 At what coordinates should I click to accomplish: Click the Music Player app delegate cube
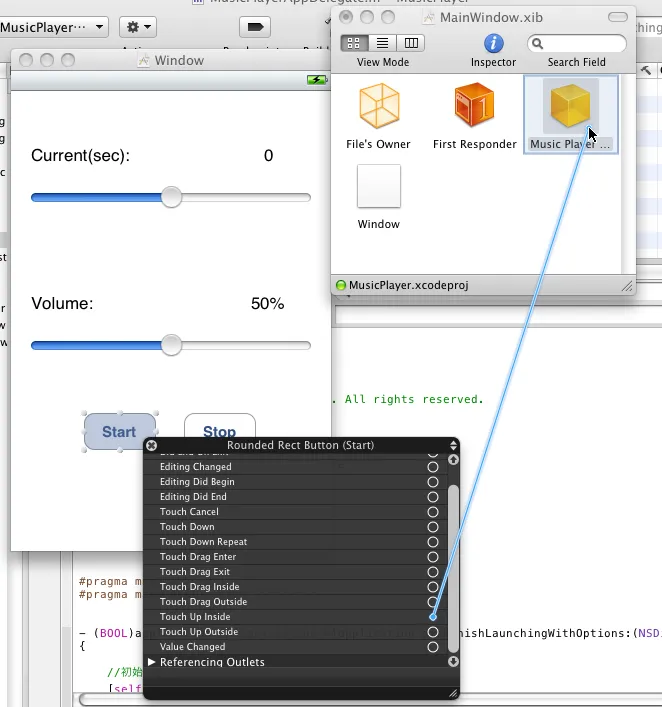(x=569, y=107)
